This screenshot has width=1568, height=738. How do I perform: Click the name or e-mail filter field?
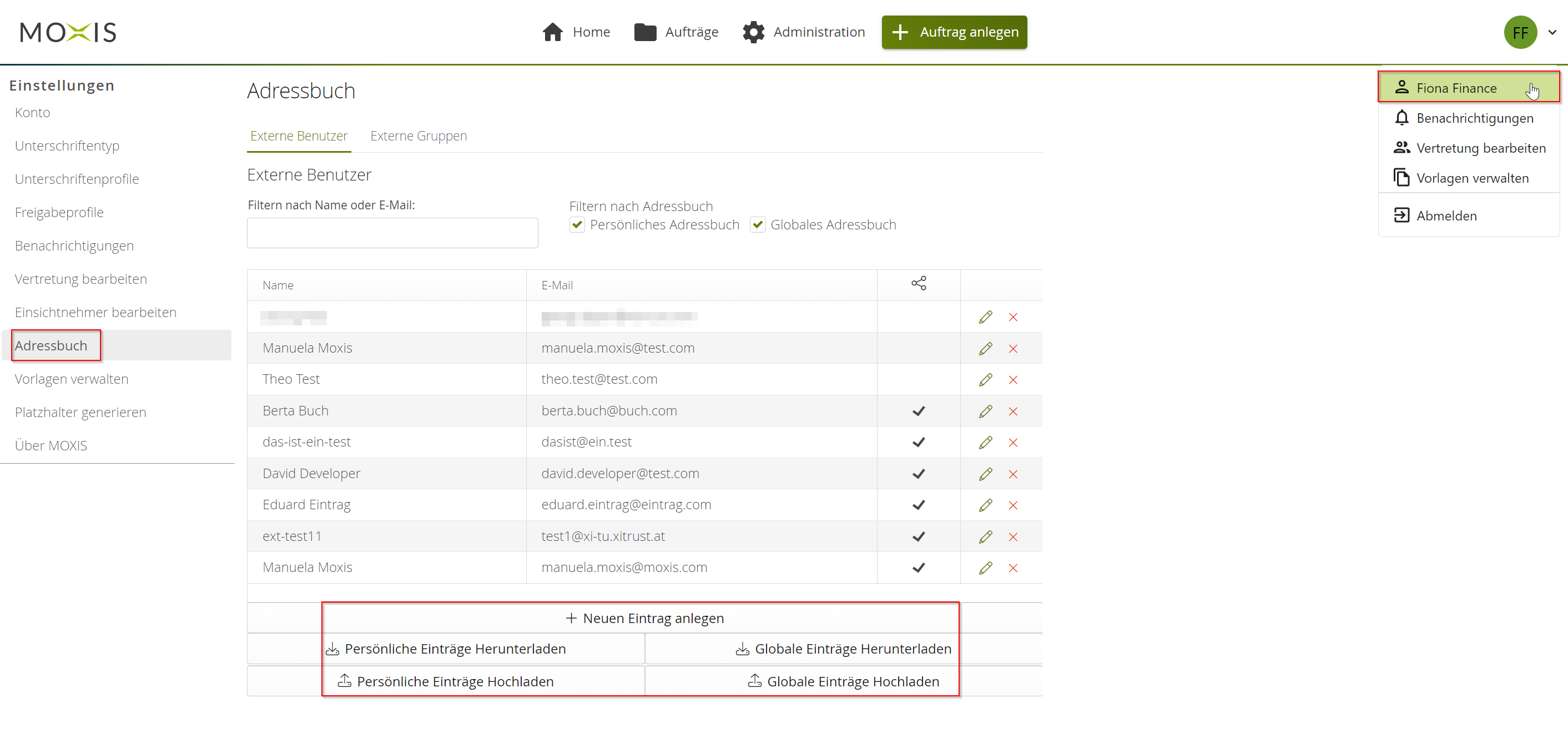[392, 233]
